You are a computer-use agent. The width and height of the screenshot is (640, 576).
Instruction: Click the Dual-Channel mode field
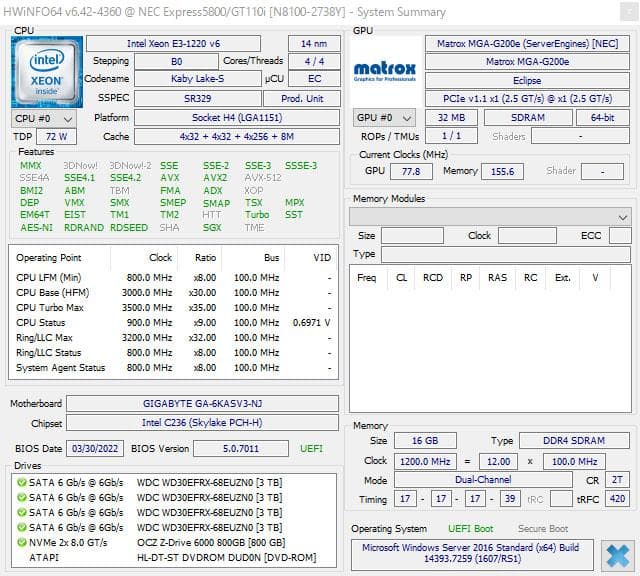(x=483, y=480)
